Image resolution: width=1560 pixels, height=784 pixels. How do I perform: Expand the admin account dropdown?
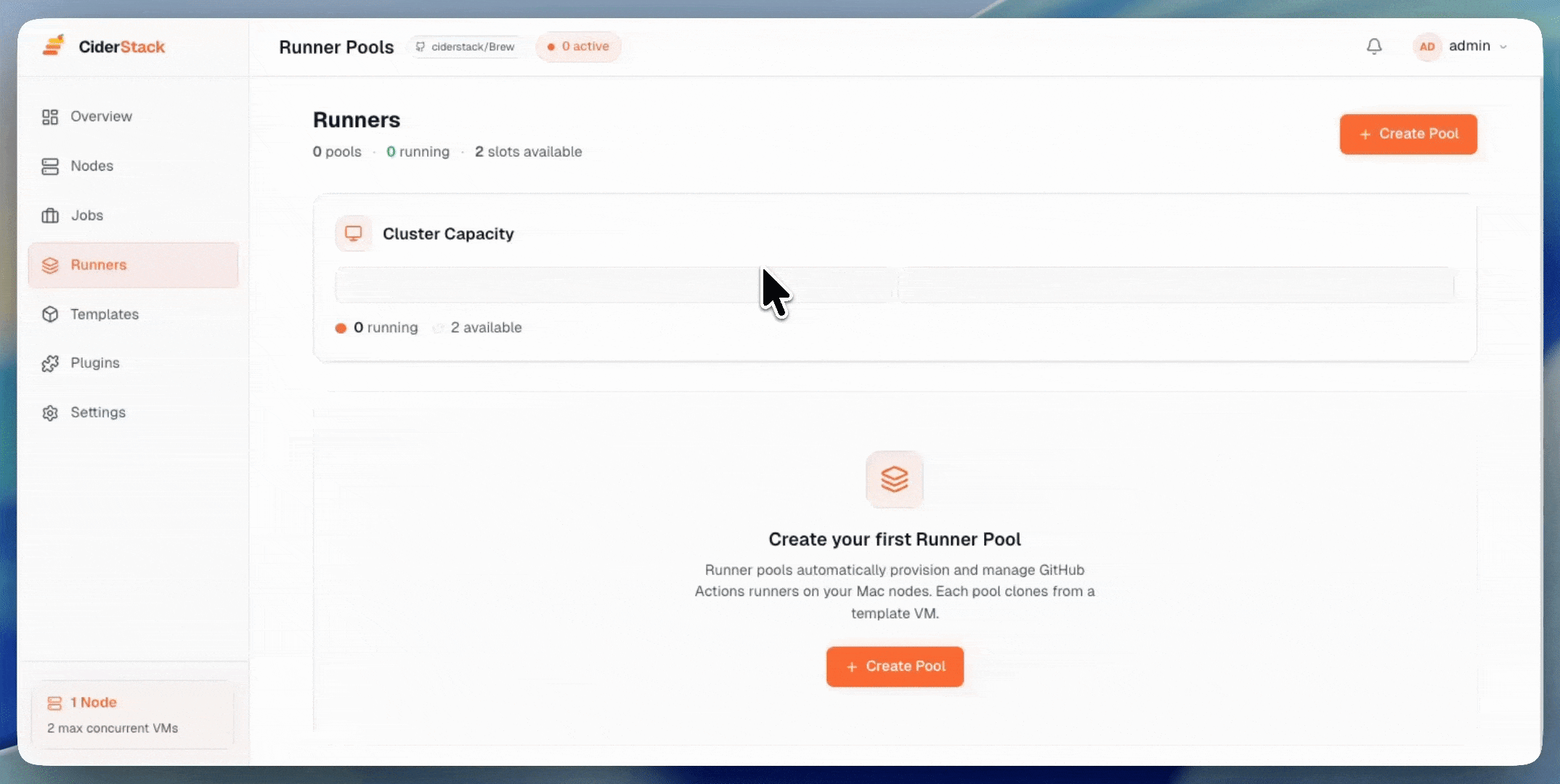coord(1476,46)
